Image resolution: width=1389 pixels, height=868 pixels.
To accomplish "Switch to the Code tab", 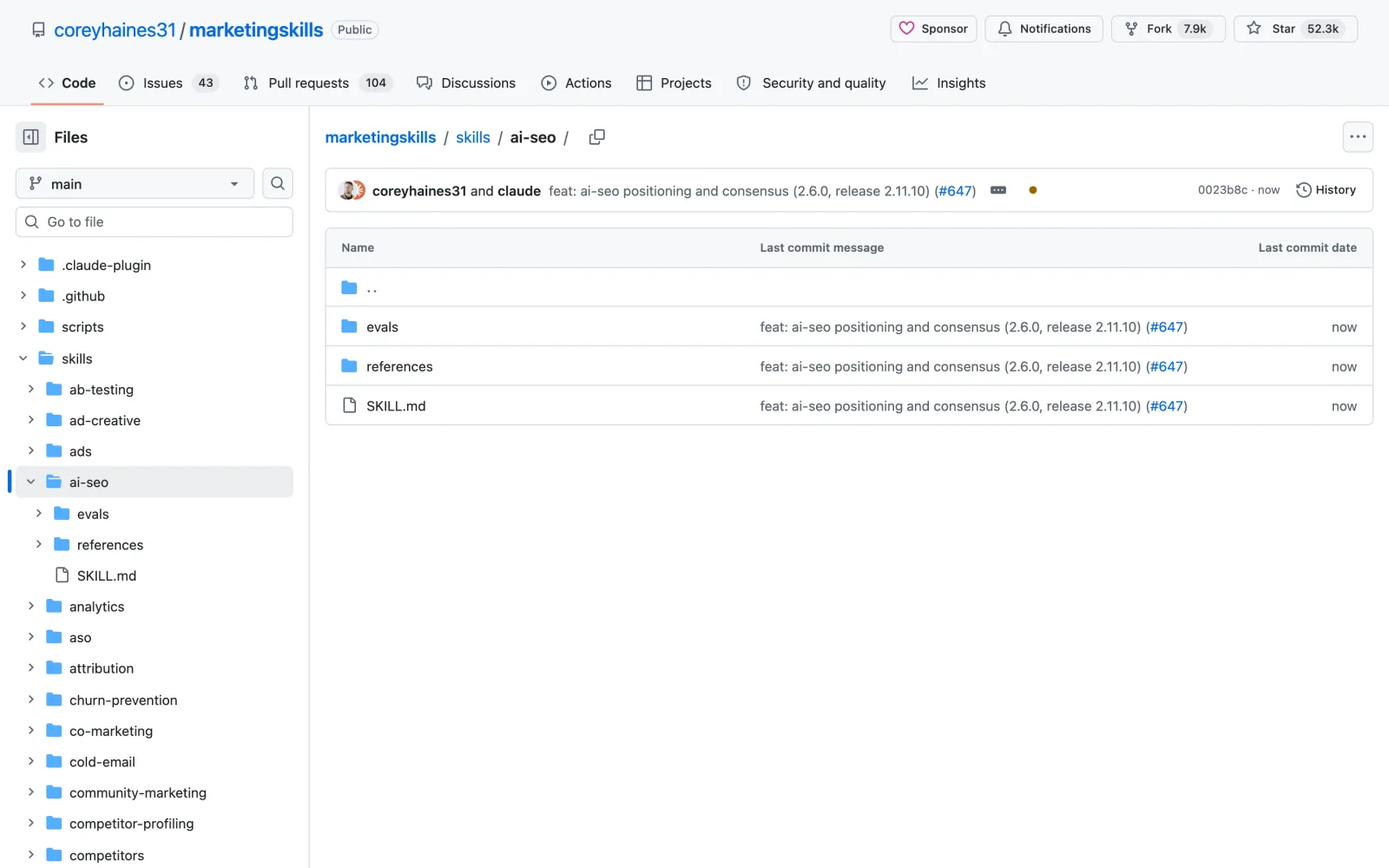I will (x=67, y=83).
